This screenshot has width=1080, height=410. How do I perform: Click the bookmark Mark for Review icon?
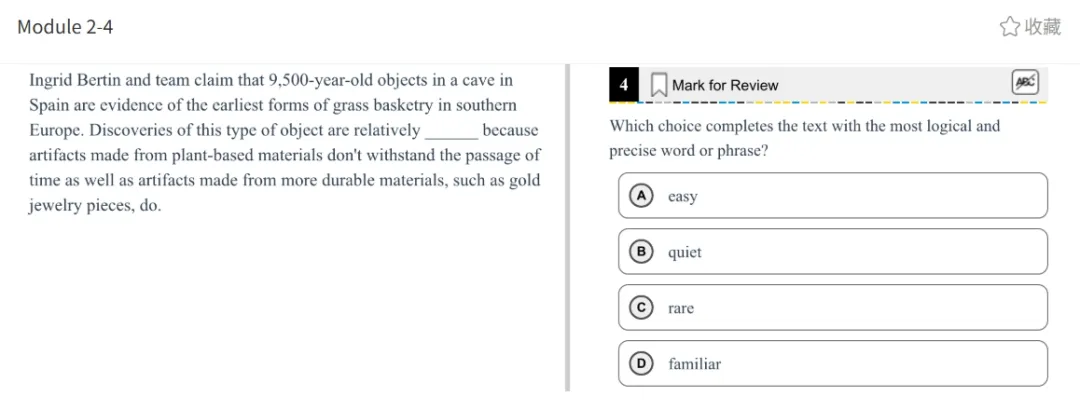tap(659, 85)
